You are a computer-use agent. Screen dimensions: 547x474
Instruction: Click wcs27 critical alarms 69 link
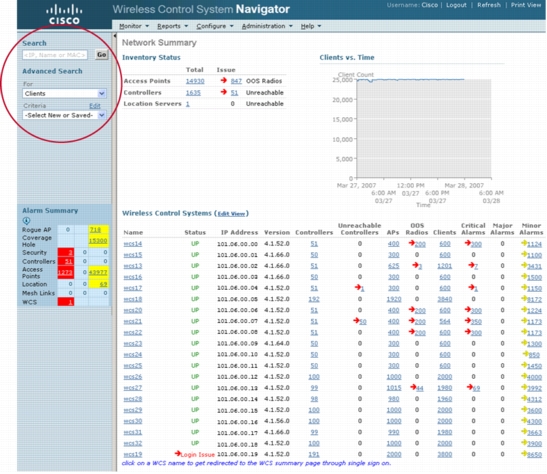(477, 388)
